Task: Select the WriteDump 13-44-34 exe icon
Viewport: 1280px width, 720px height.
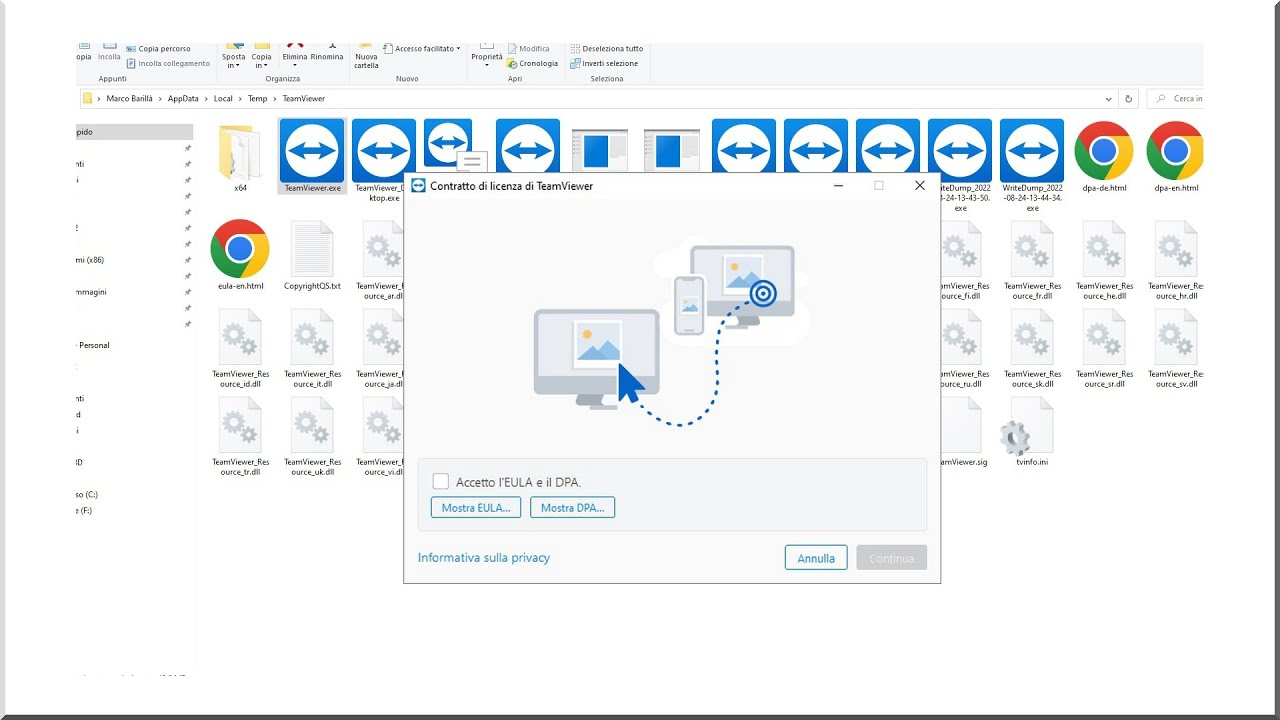Action: pyautogui.click(x=1032, y=165)
